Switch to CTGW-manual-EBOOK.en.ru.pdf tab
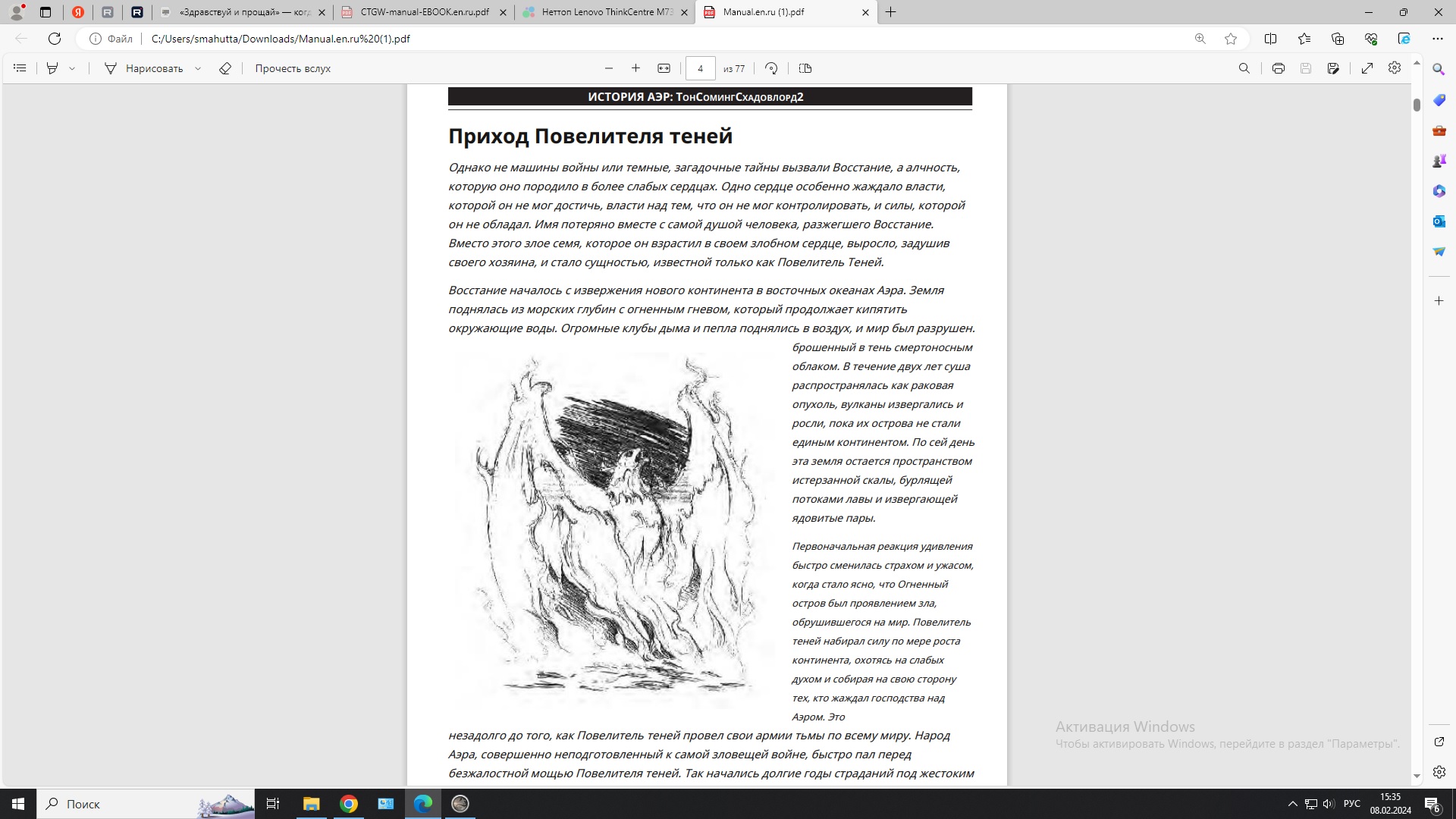This screenshot has height=819, width=1456. coord(424,12)
